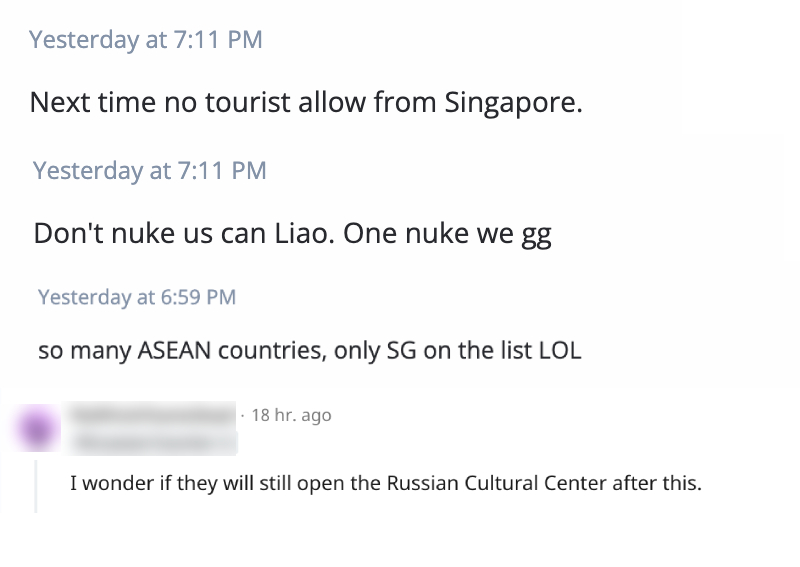The image size is (800, 567).
Task: Click the word "tourist" in the first comment
Action: coord(248,102)
